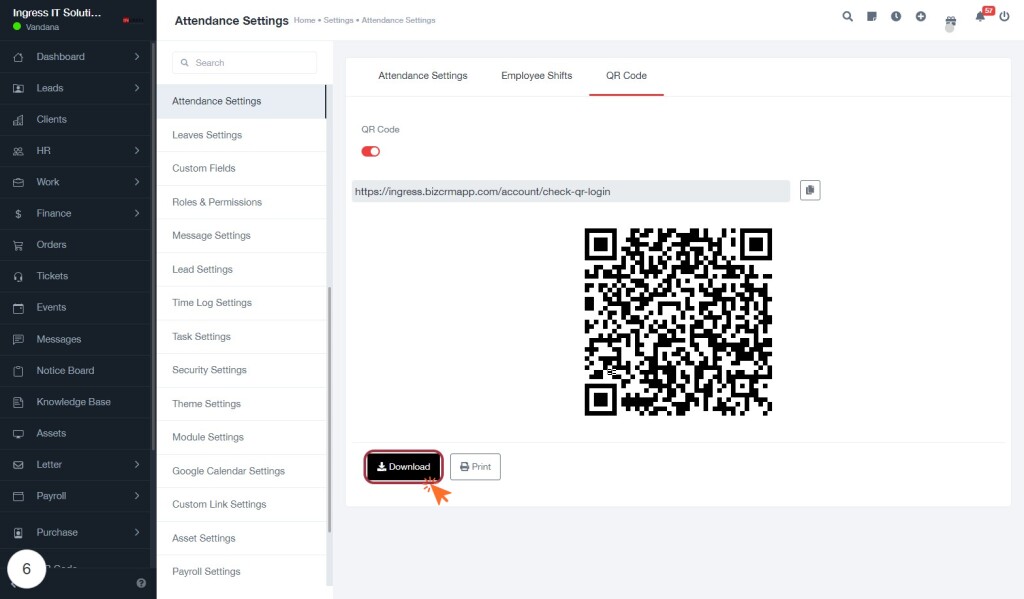Open the help question mark icon
The width and height of the screenshot is (1024, 599).
click(141, 583)
